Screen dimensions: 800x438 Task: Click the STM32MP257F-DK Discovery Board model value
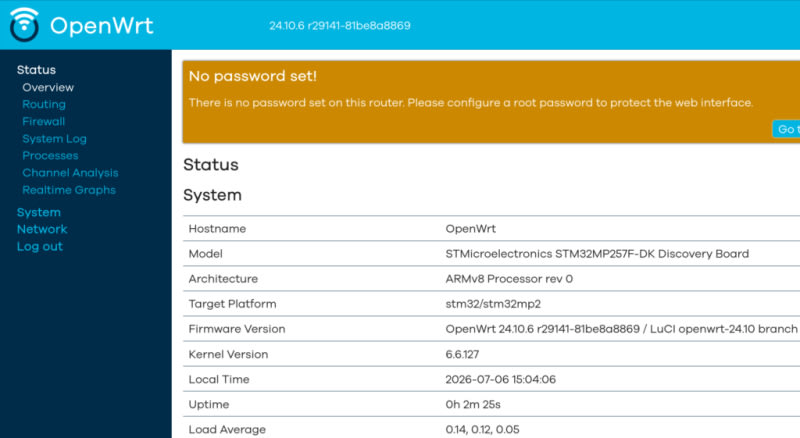[597, 254]
